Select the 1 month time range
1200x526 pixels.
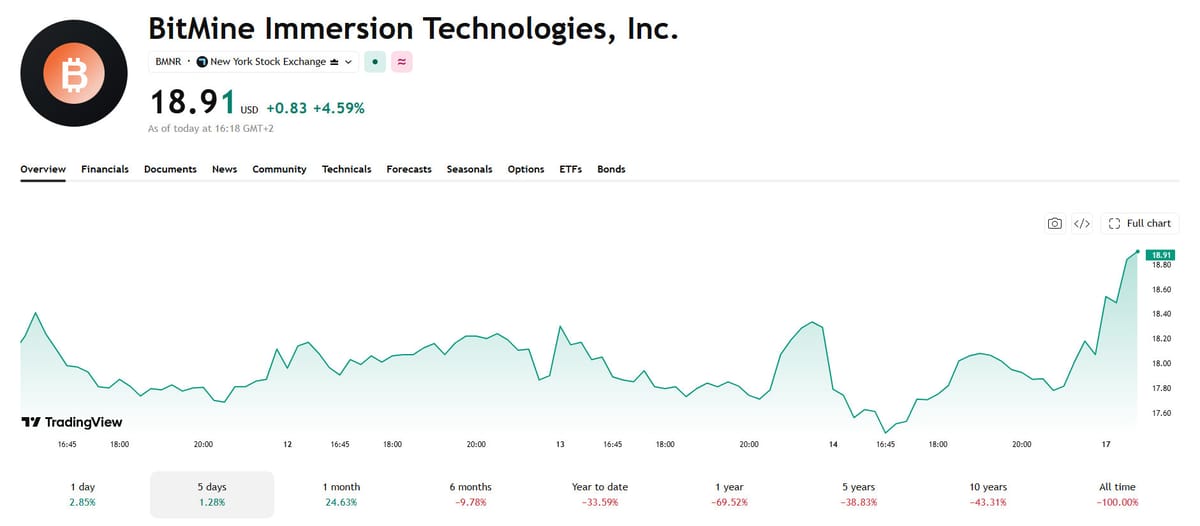340,494
